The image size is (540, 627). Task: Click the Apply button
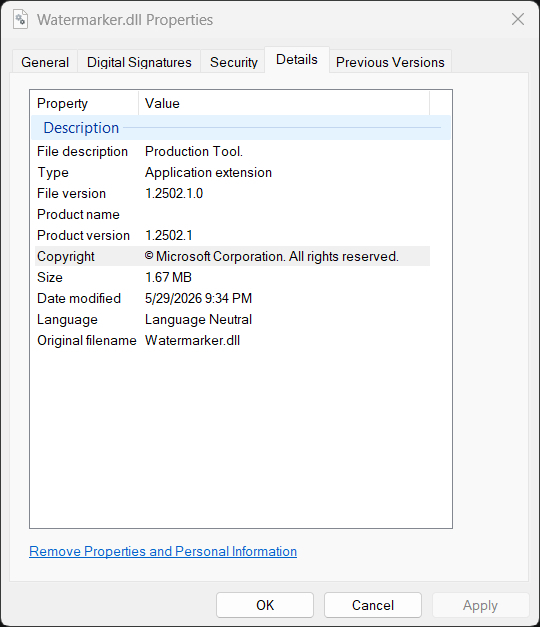pos(480,605)
